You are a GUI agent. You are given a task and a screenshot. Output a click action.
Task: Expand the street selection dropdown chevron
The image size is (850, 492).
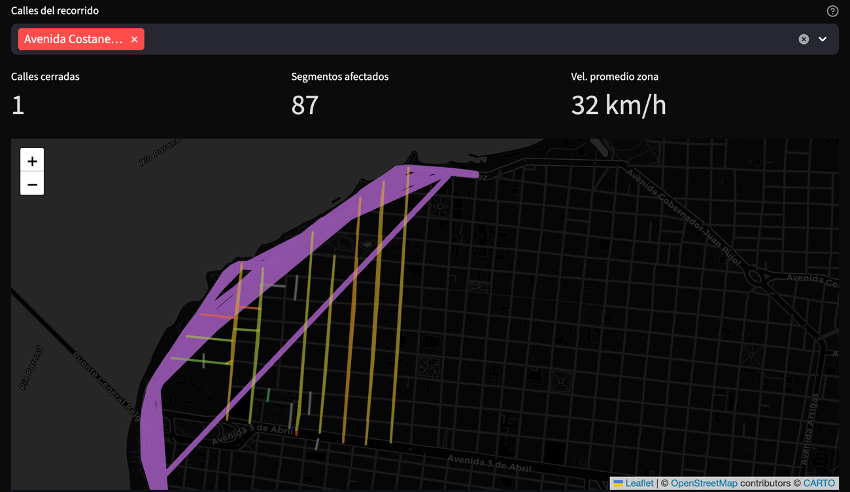coord(823,39)
